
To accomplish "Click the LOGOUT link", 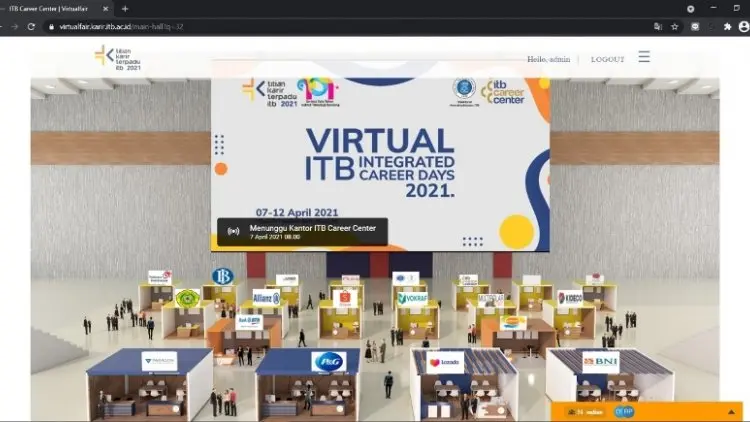I will tap(607, 59).
